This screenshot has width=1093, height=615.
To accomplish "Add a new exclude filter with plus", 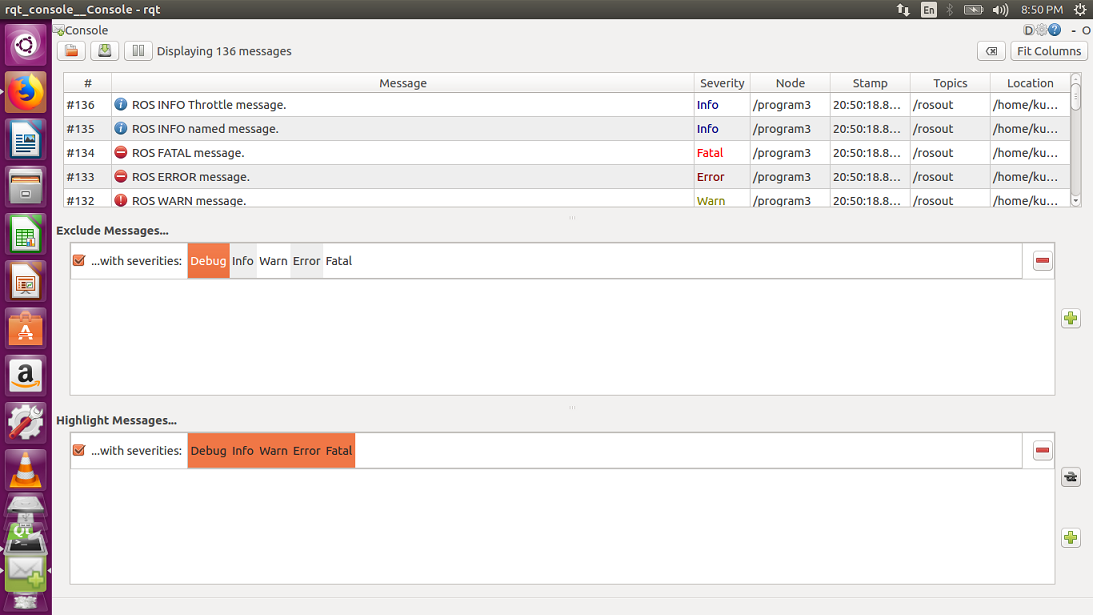I will (1070, 319).
